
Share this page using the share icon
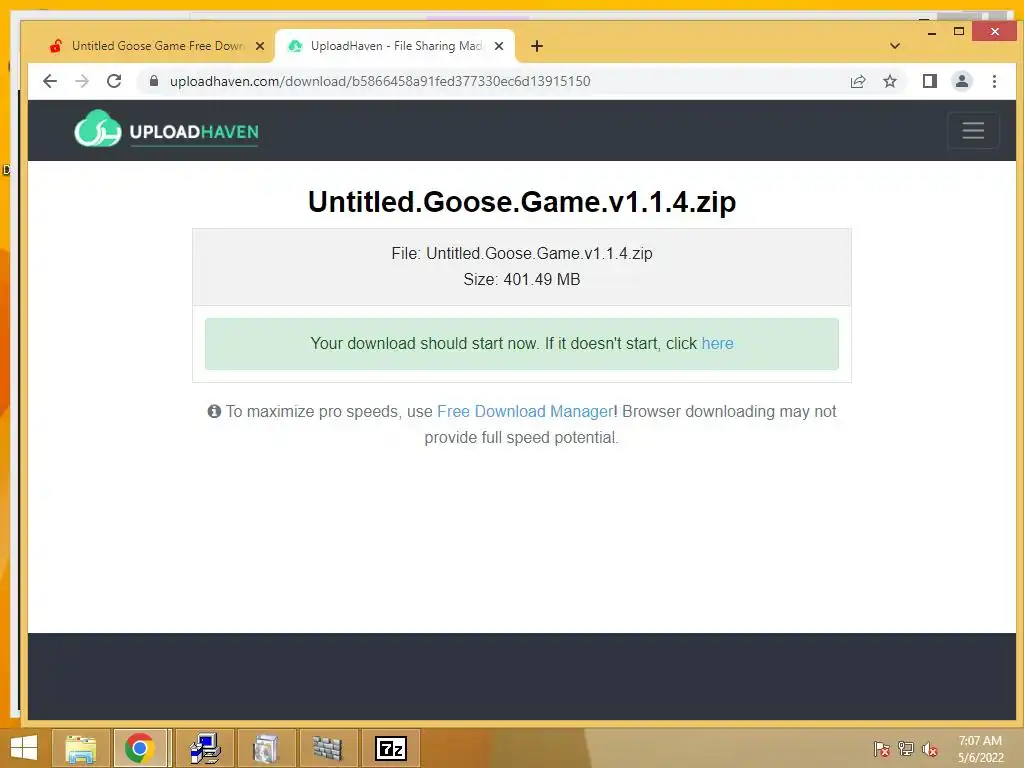[857, 81]
